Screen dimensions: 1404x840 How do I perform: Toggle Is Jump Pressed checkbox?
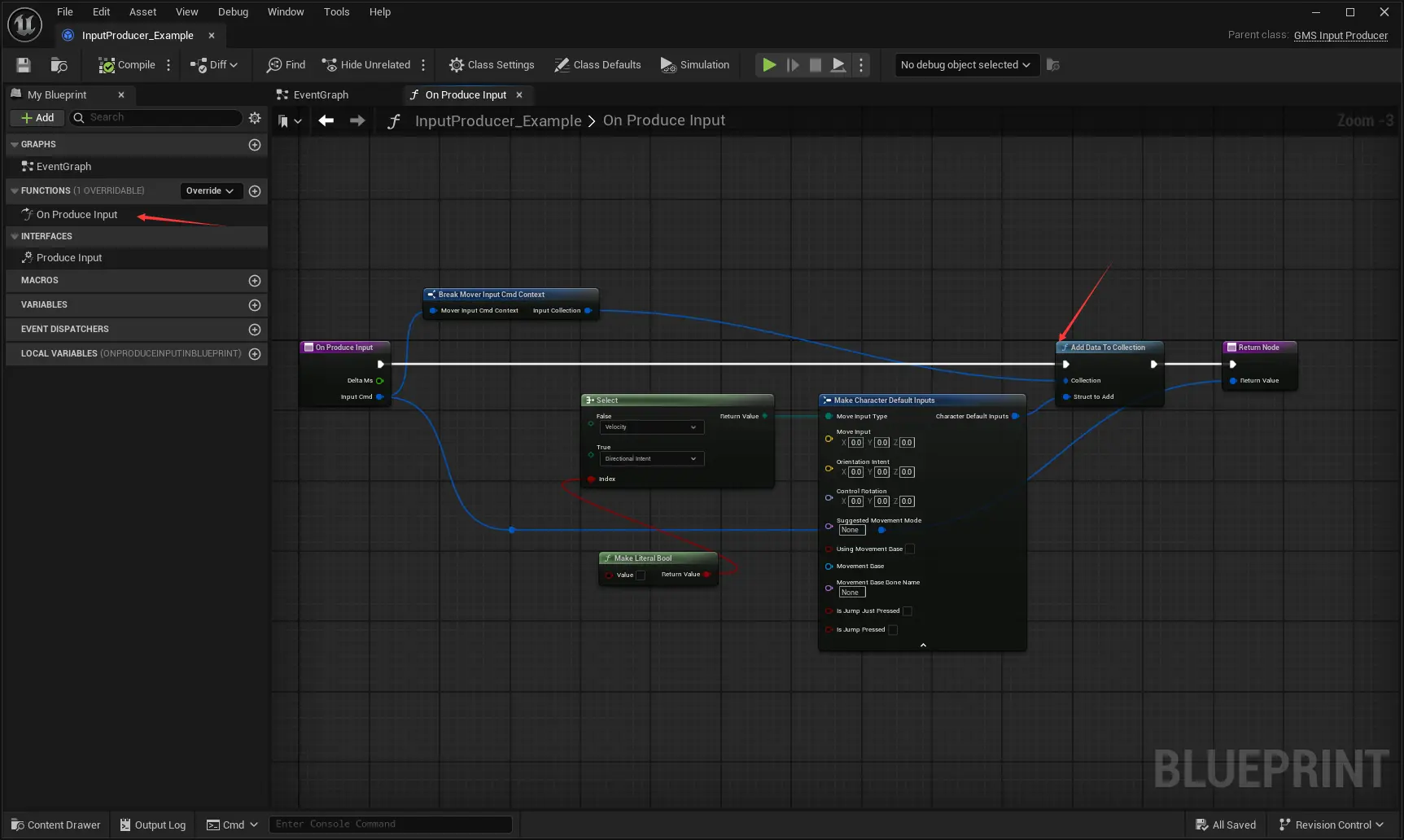(893, 630)
